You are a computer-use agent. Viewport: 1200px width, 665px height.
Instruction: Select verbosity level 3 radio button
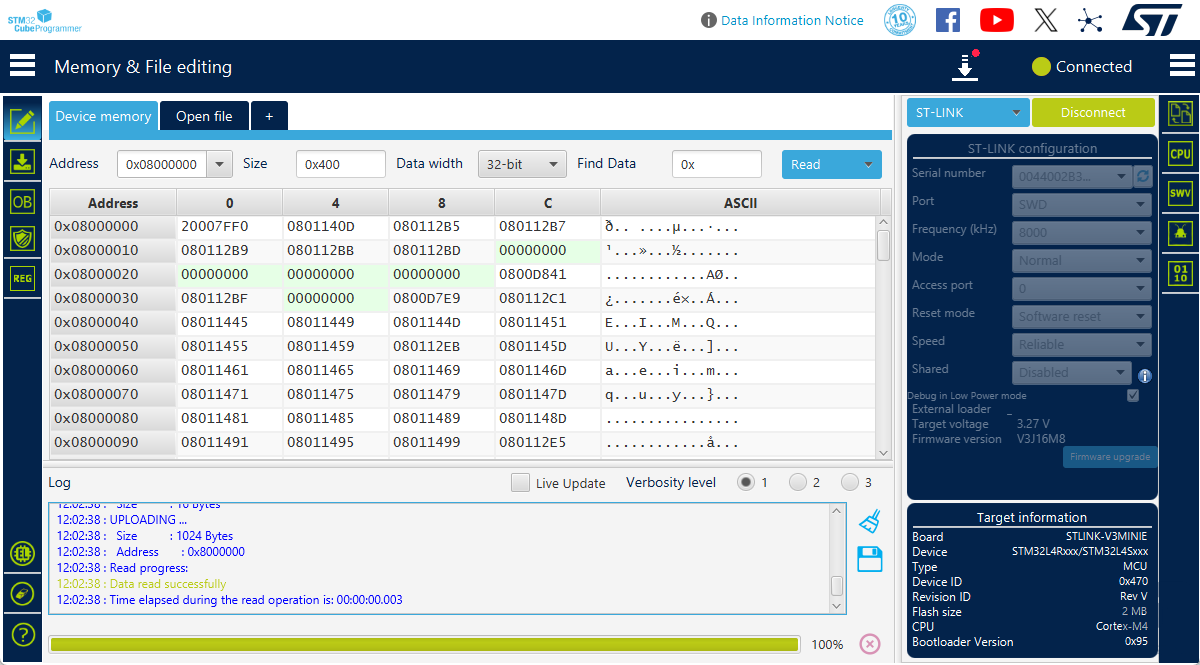pos(849,483)
